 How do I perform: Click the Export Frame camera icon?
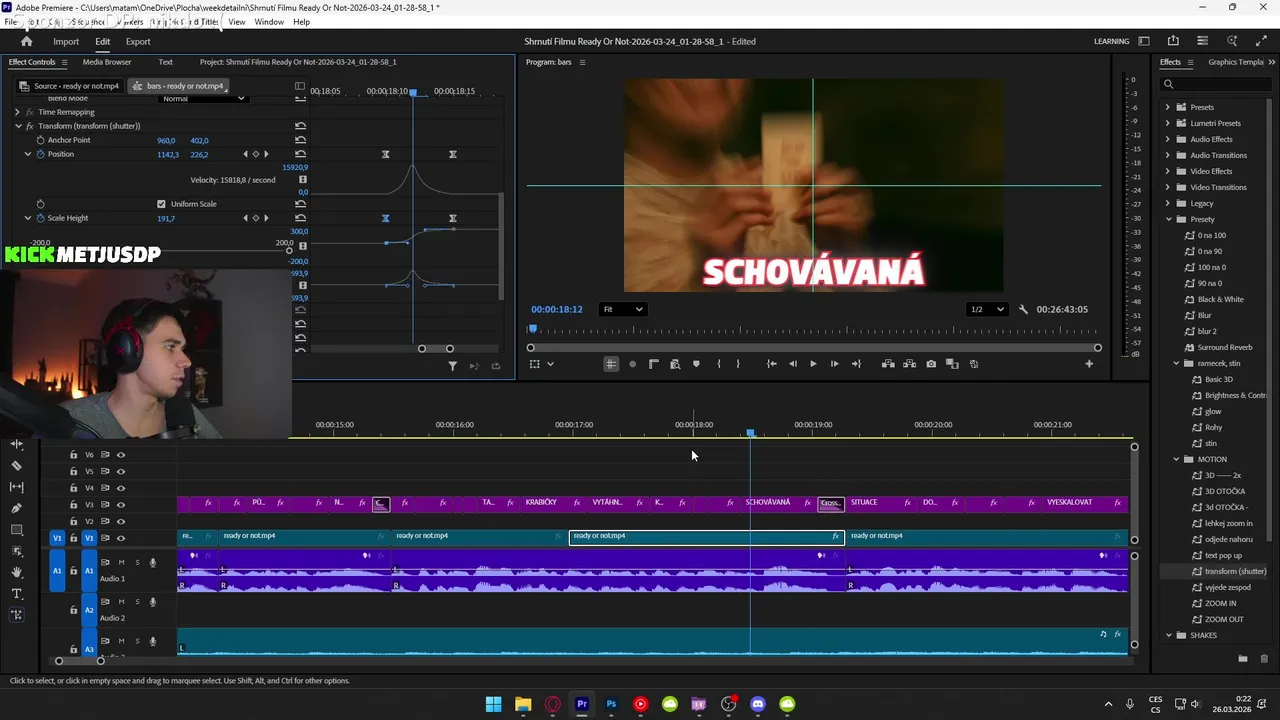tap(931, 364)
